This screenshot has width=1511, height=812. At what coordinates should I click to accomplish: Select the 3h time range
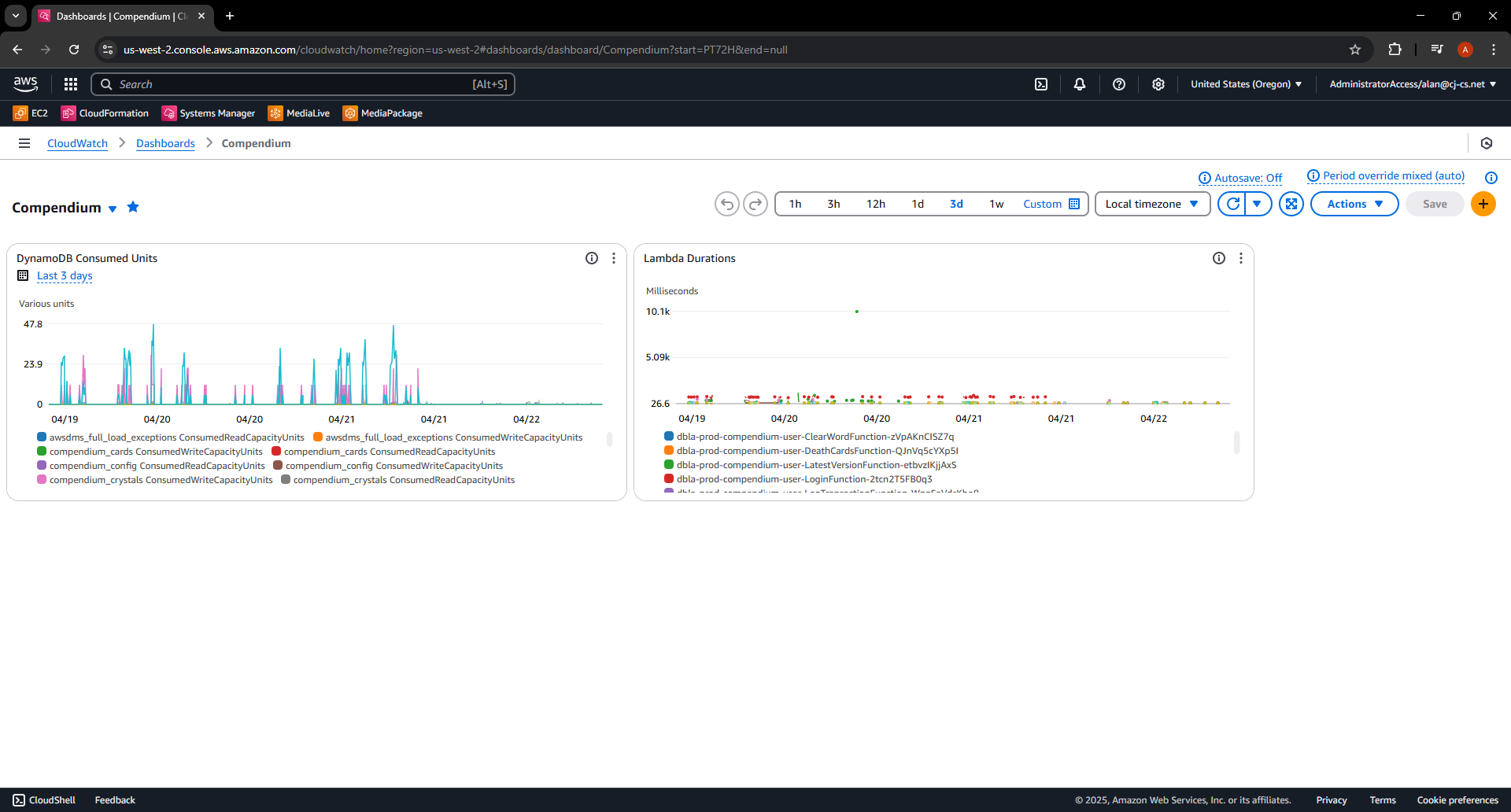tap(833, 204)
